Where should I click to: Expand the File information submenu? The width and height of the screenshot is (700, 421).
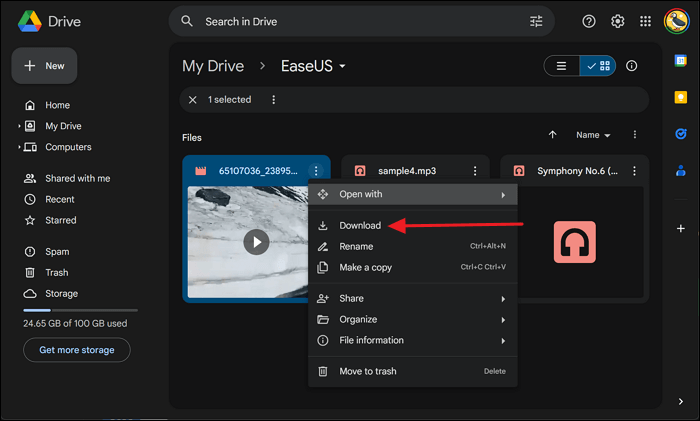412,340
